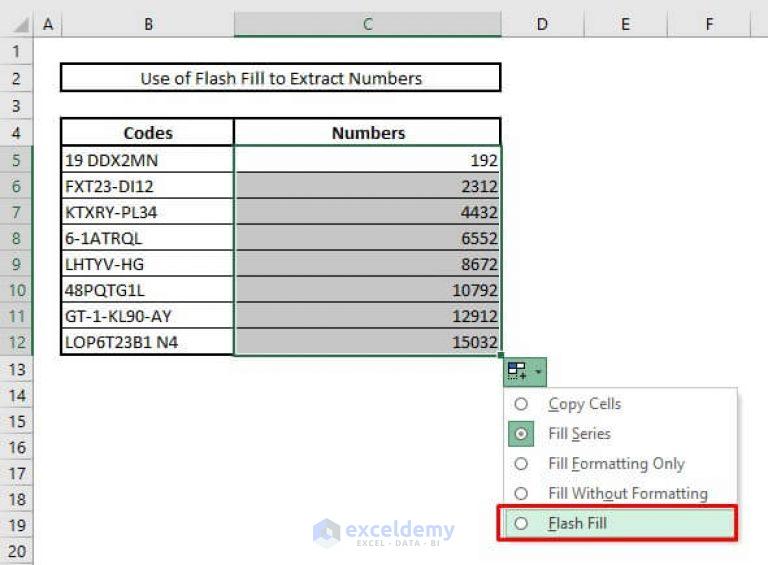The image size is (768, 565).
Task: Select row 17 header
Action: [16, 473]
